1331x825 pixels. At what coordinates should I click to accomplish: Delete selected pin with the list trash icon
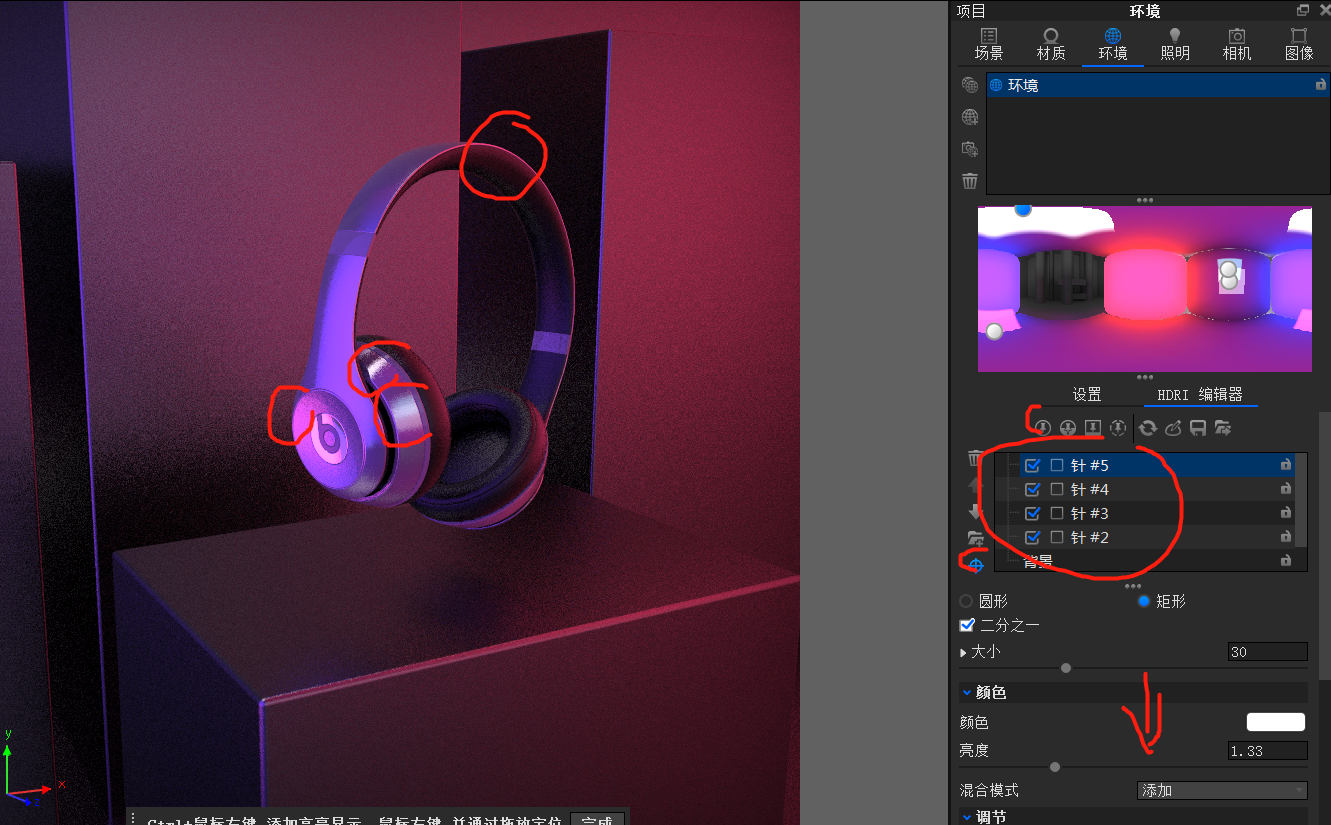coord(976,459)
